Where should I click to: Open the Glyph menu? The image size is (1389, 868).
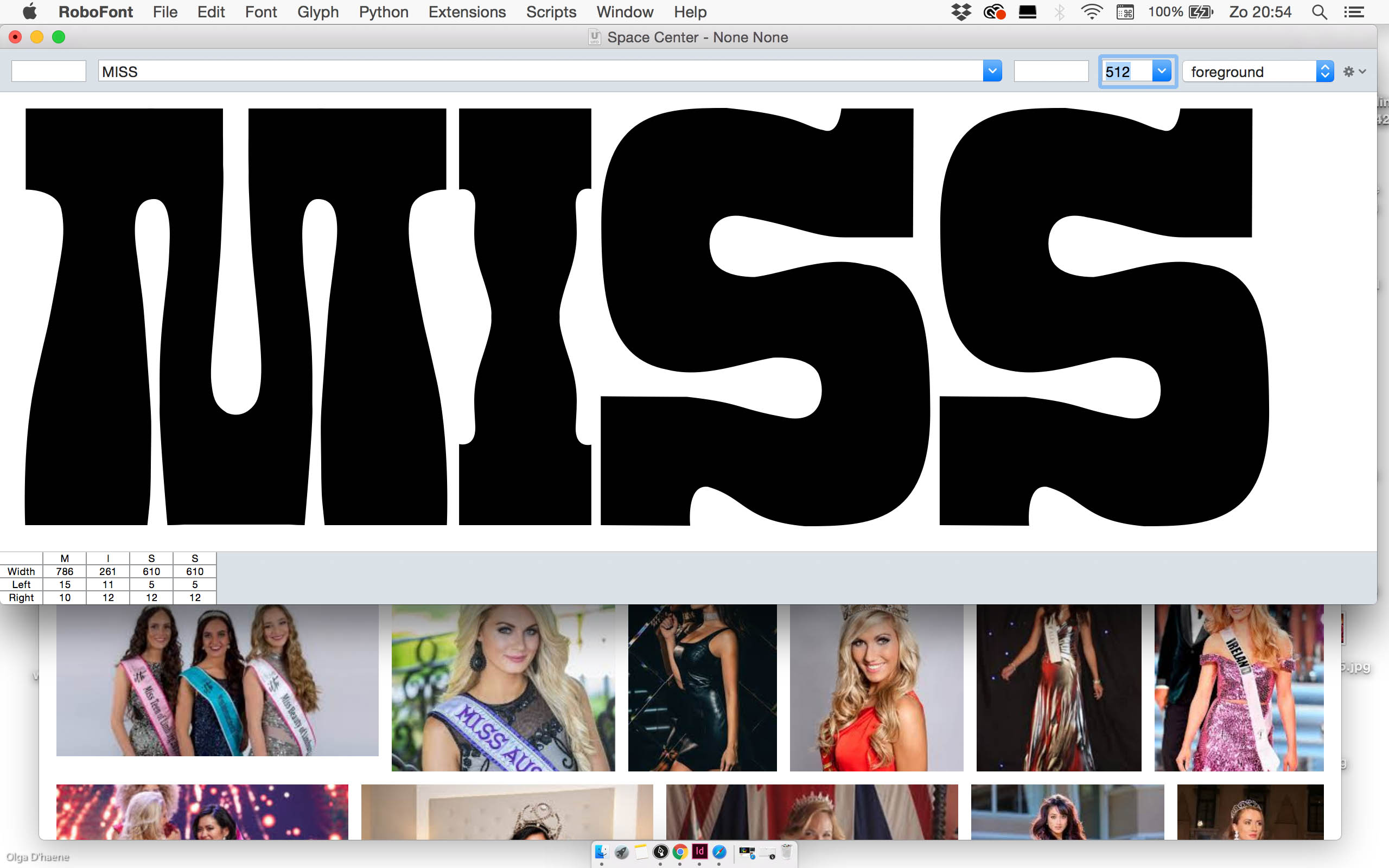pyautogui.click(x=317, y=11)
